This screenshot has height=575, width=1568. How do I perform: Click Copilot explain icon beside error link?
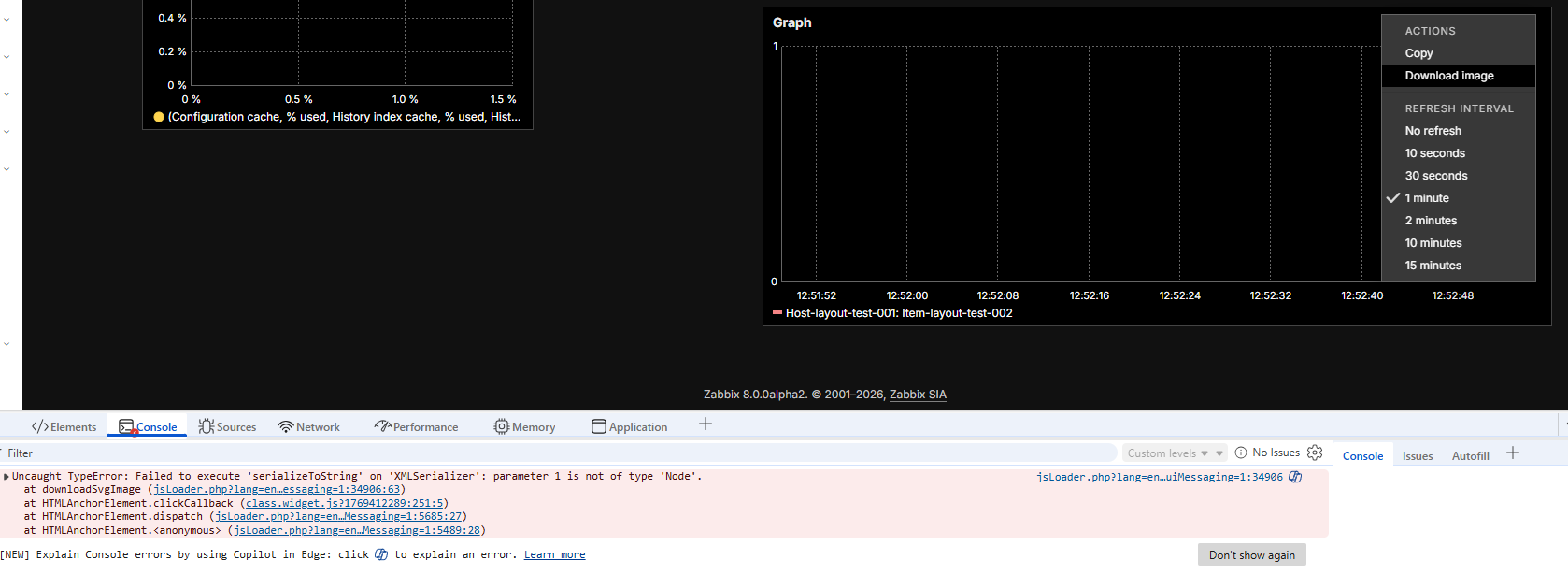[1295, 477]
